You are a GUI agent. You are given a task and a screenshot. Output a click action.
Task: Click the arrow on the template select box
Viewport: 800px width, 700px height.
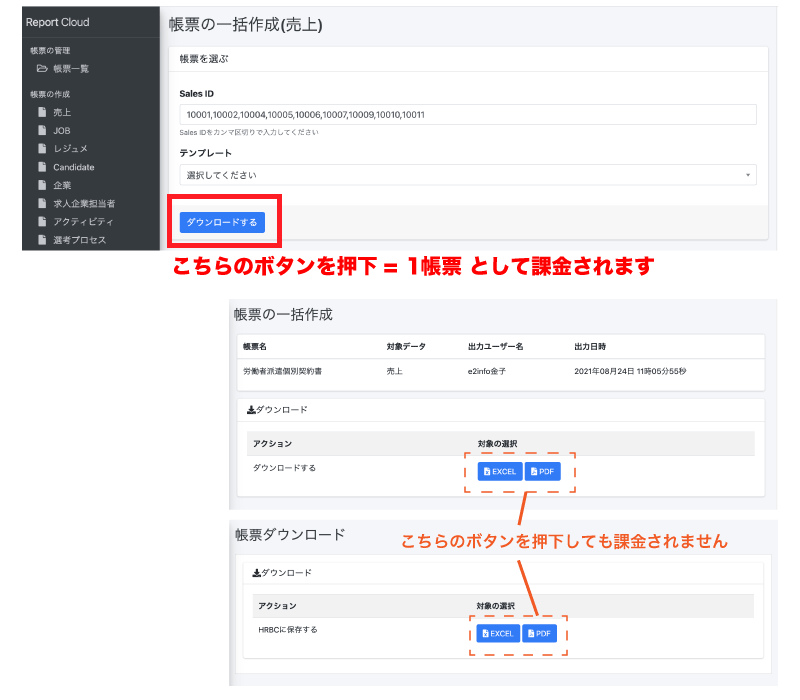point(748,175)
